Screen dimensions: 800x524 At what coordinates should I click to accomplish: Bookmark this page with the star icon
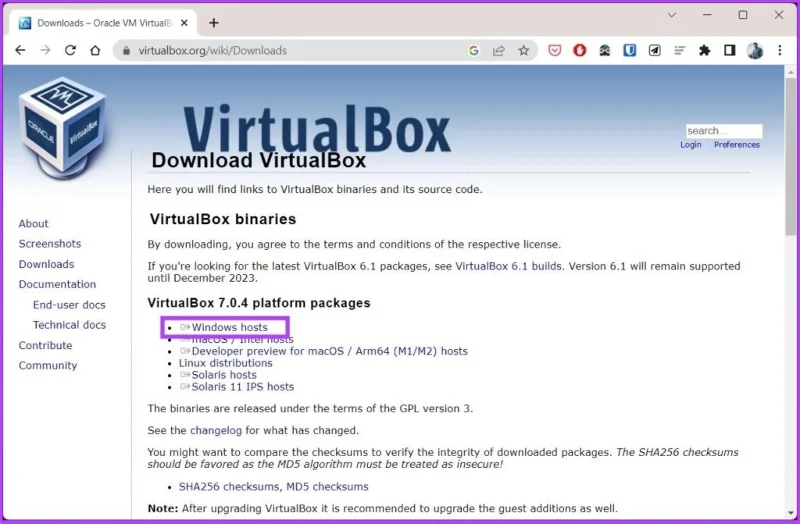523,50
